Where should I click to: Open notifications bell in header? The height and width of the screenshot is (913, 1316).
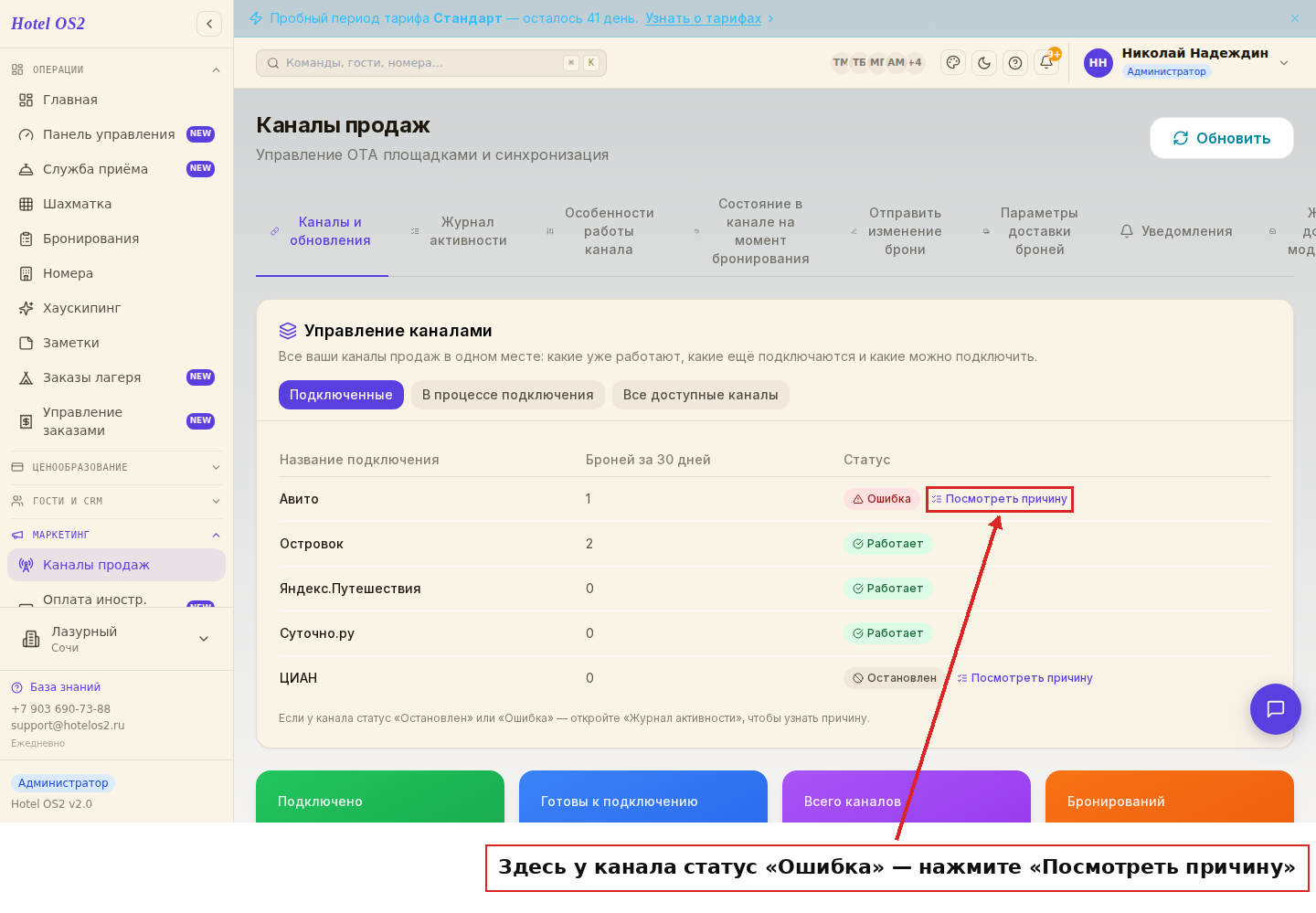pyautogui.click(x=1046, y=63)
